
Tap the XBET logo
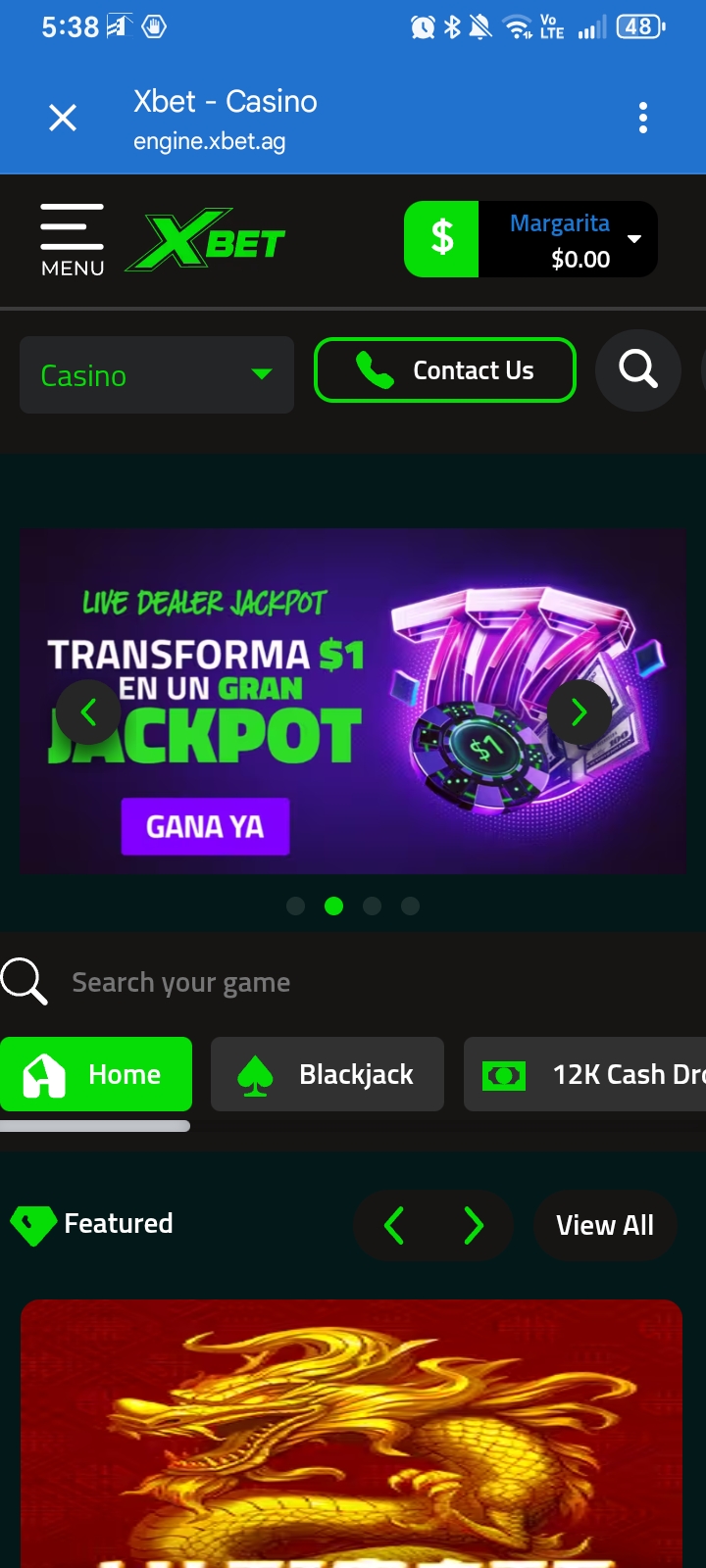point(206,240)
